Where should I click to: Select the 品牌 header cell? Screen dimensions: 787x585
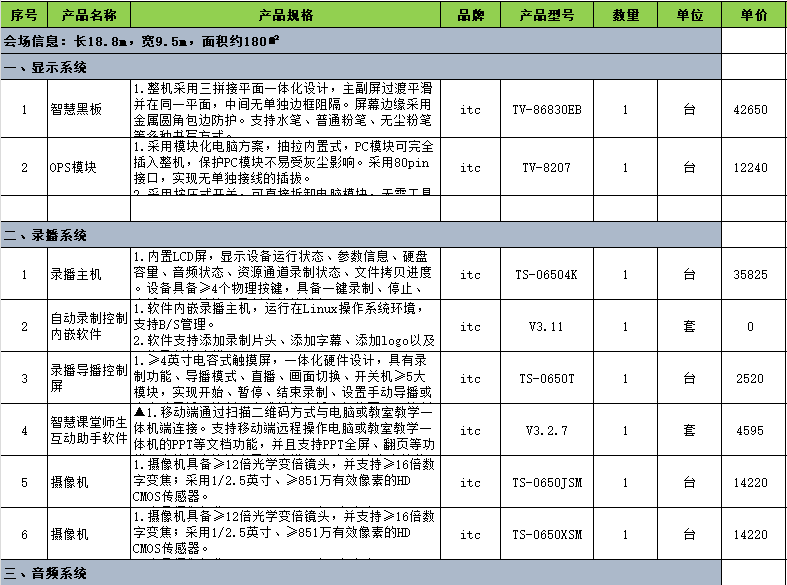(x=470, y=15)
